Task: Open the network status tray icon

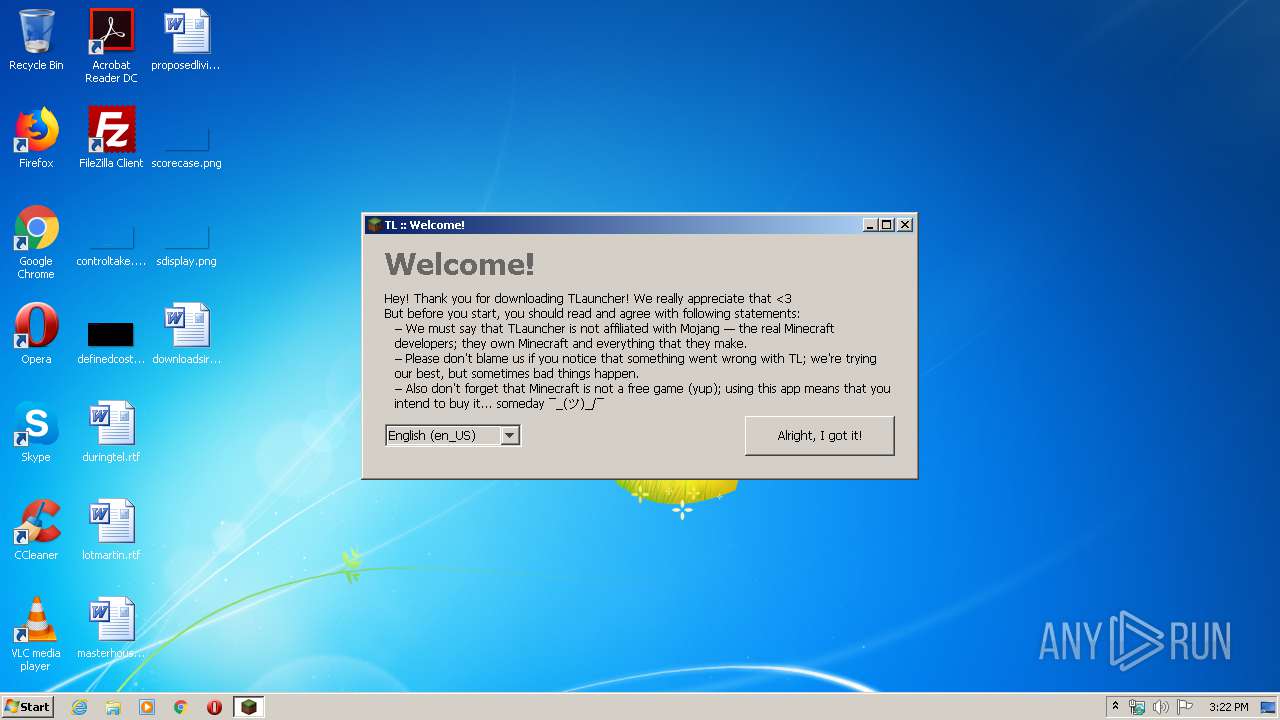Action: coord(1137,707)
